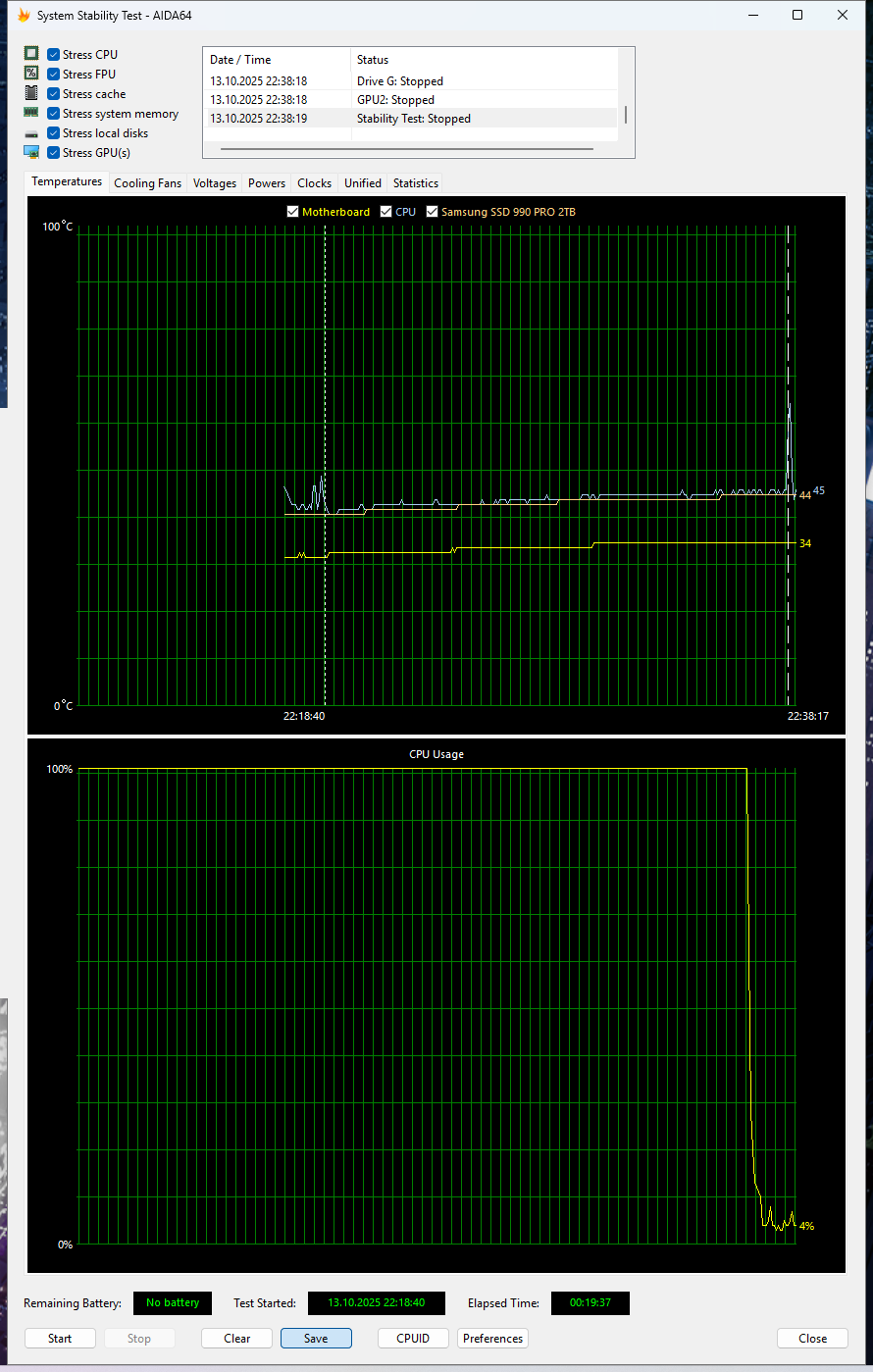Screen dimensions: 873x1372
Task: Click the Stress GPU(s) graphics card icon
Action: coord(31,151)
